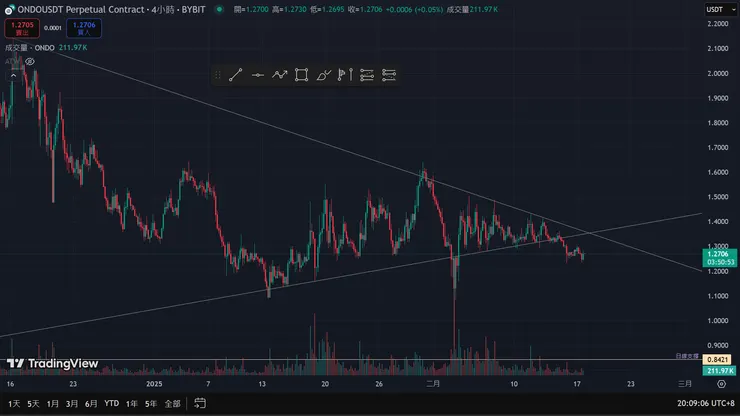Set time range to 5年
This screenshot has height=416, width=740.
(151, 403)
